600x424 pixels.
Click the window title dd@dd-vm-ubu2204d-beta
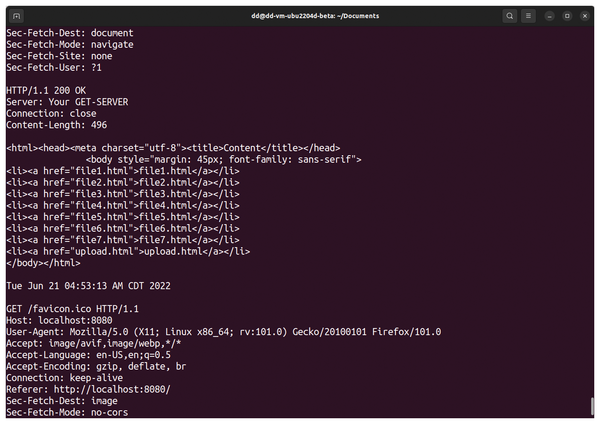click(315, 16)
